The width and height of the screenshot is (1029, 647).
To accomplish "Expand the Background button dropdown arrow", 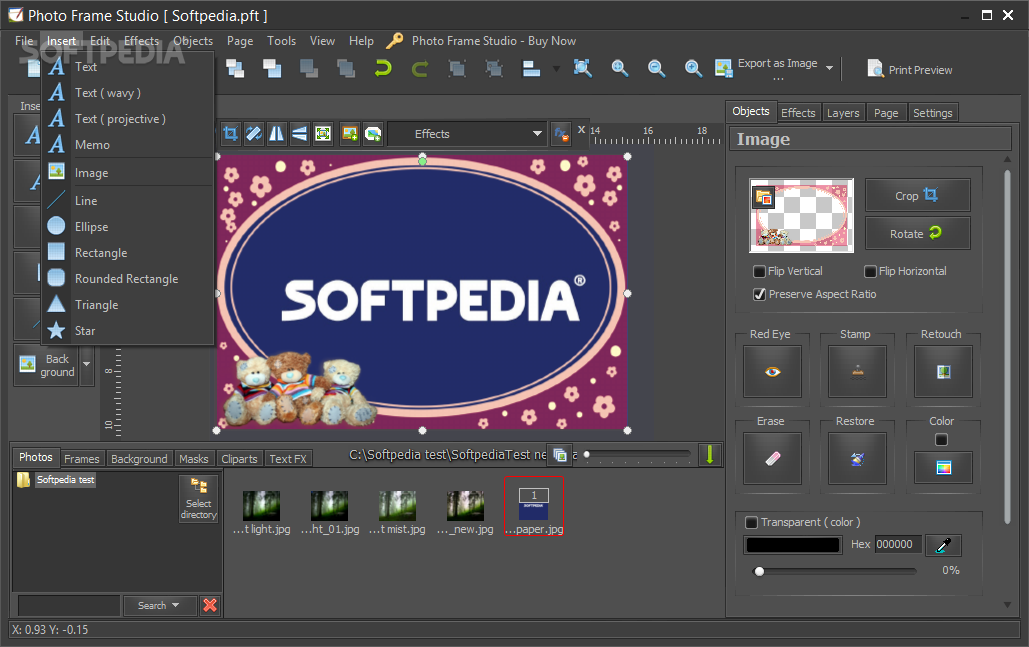I will [x=87, y=364].
